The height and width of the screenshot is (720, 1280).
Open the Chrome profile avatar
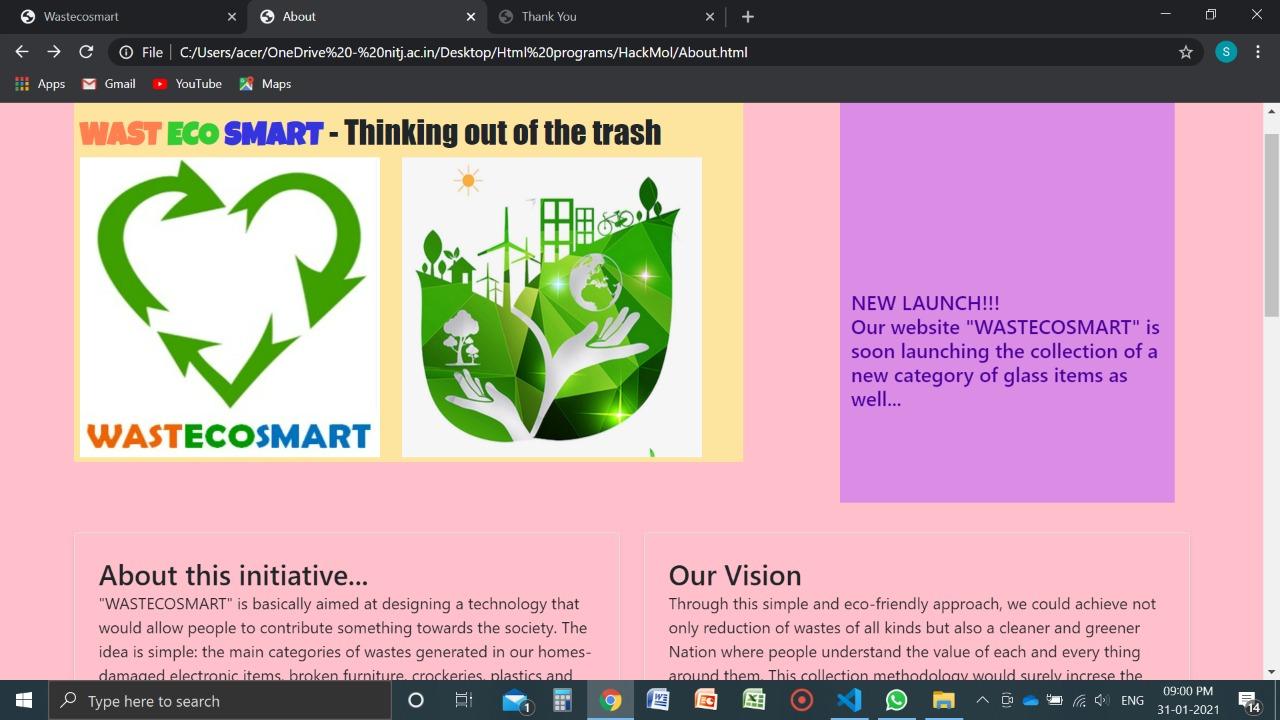[1226, 52]
